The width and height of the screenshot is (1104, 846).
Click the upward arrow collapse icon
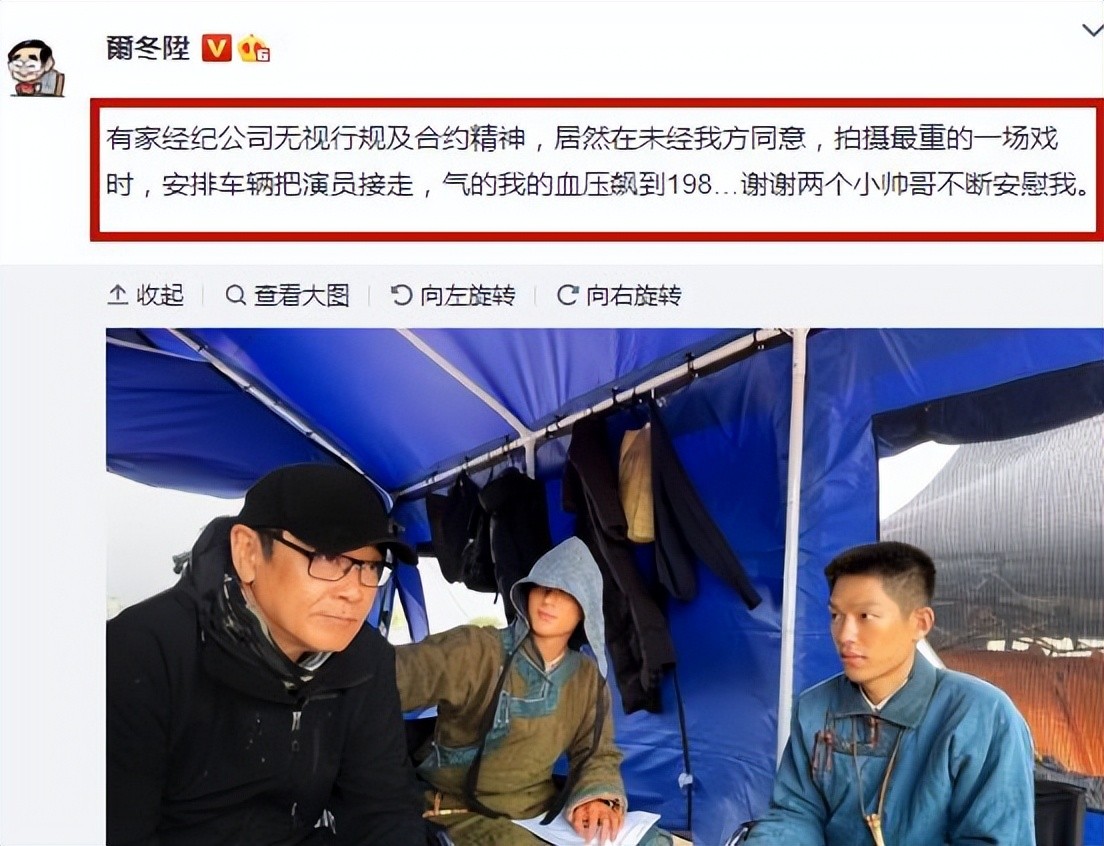click(117, 295)
